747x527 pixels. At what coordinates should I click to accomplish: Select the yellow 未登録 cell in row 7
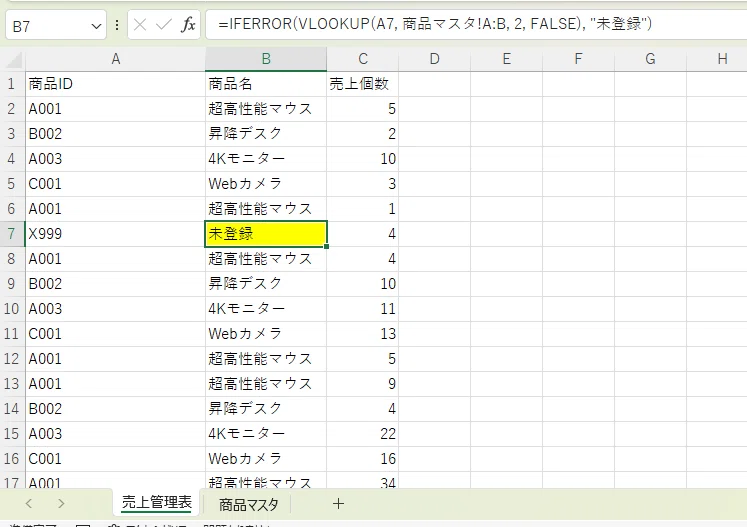point(266,234)
